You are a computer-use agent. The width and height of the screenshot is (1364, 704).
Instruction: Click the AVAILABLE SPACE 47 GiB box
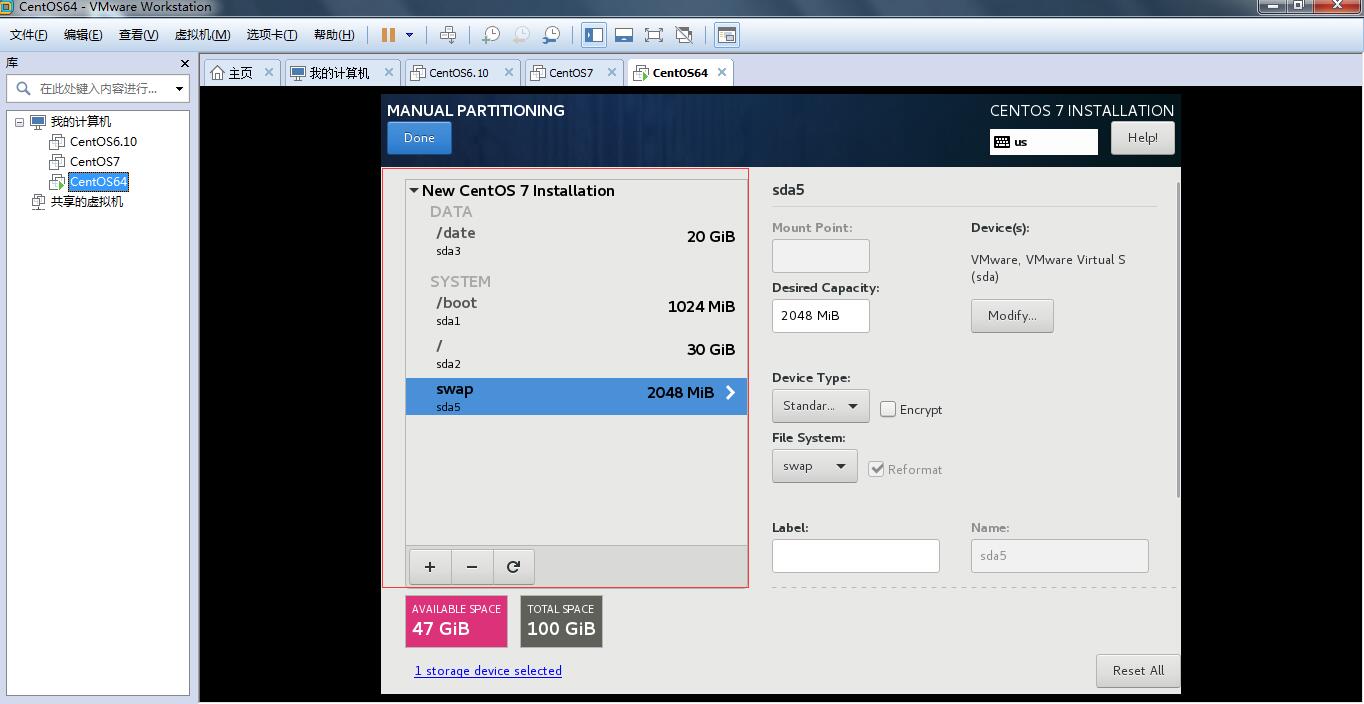coord(456,622)
